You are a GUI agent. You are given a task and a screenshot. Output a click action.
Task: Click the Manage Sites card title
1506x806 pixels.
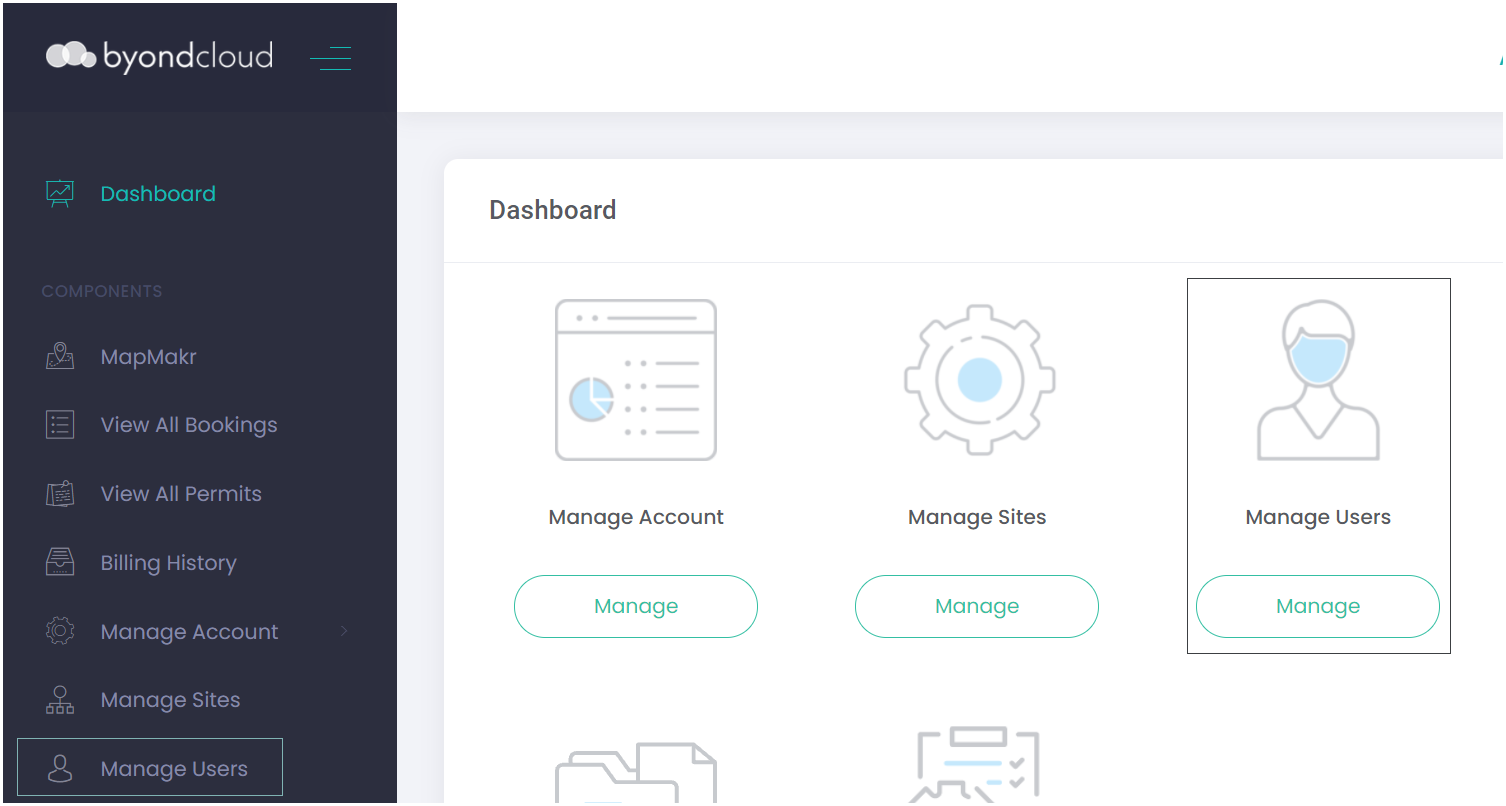pos(977,517)
